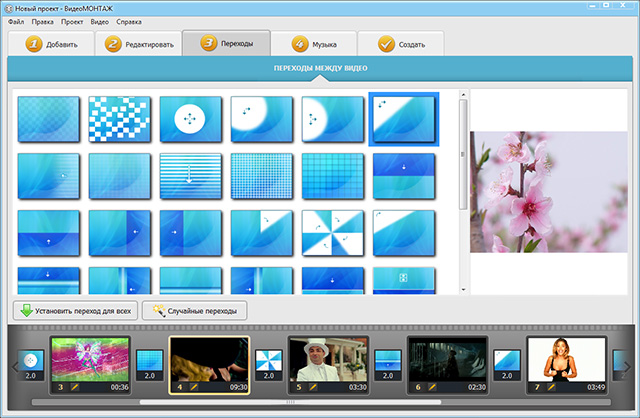This screenshot has width=640, height=418.
Task: Click the pencil edit icon on clip 4
Action: [x=193, y=386]
